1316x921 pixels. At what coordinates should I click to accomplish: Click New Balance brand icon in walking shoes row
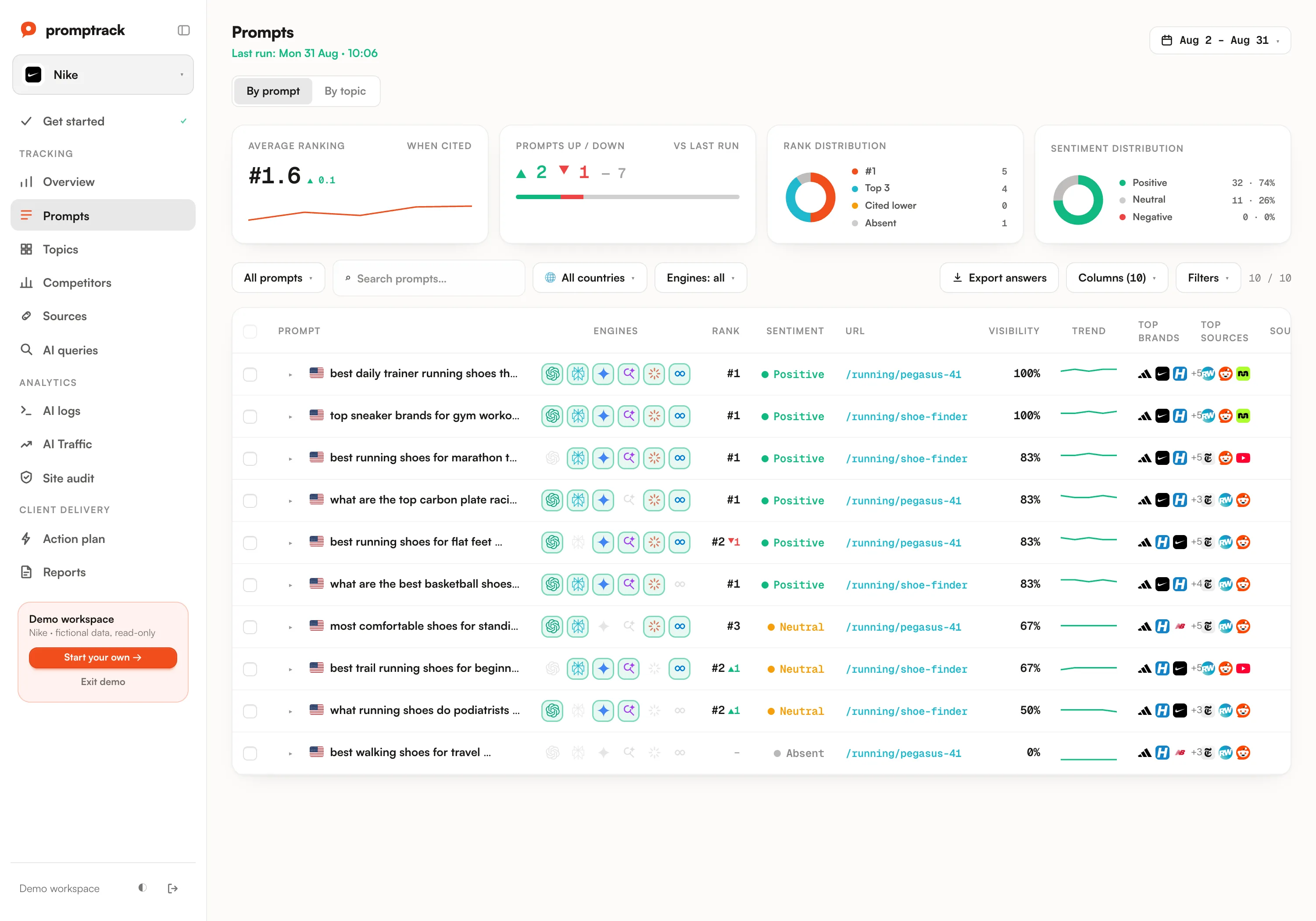coord(1180,753)
